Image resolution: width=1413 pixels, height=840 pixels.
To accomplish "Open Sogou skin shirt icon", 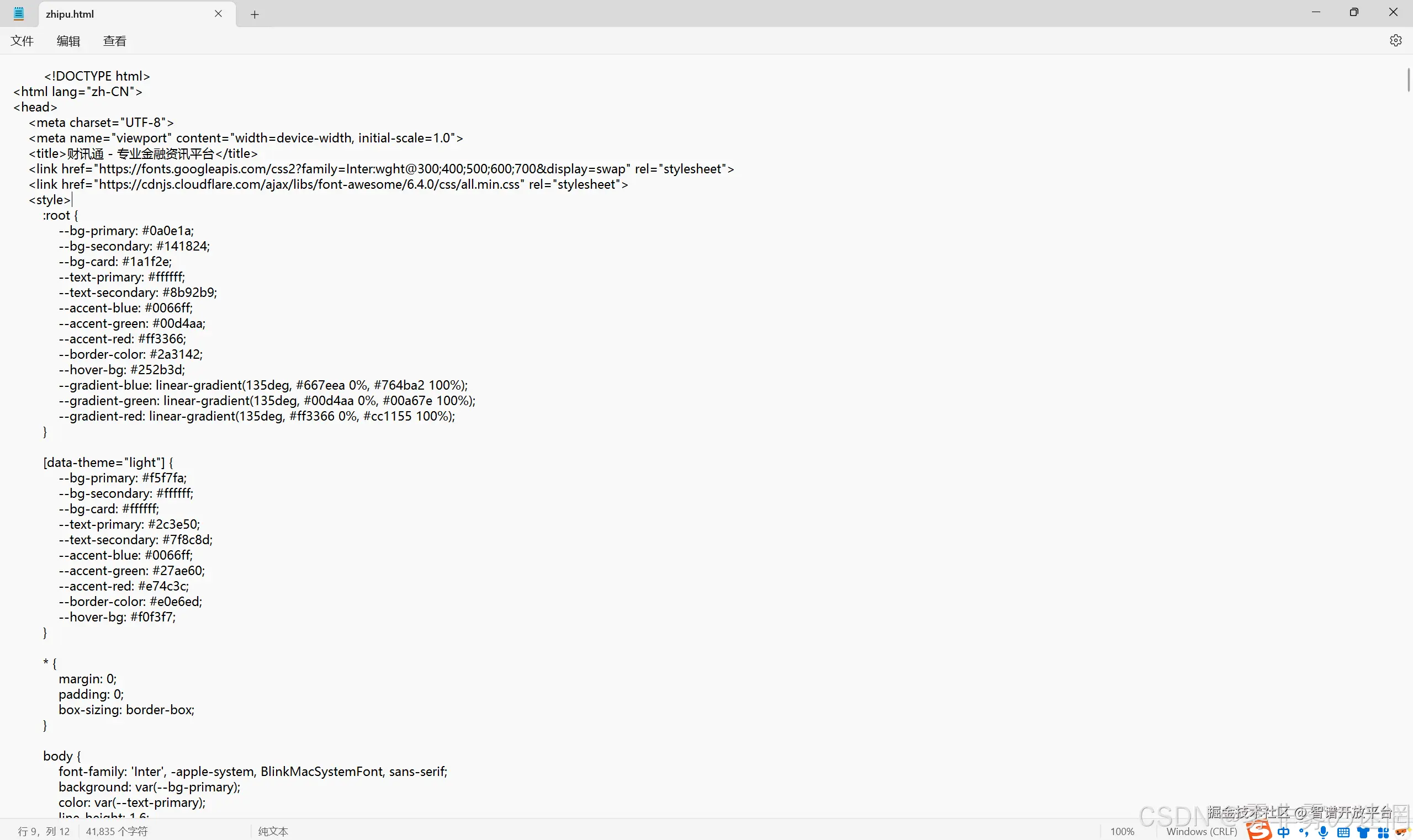I will (x=1363, y=832).
